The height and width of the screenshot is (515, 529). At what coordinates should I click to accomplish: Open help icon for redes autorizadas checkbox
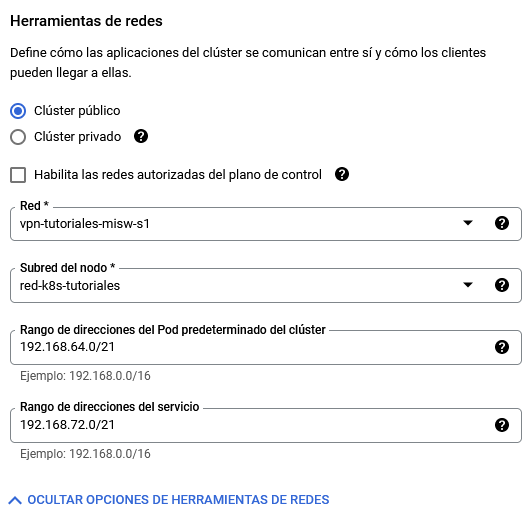pyautogui.click(x=342, y=174)
